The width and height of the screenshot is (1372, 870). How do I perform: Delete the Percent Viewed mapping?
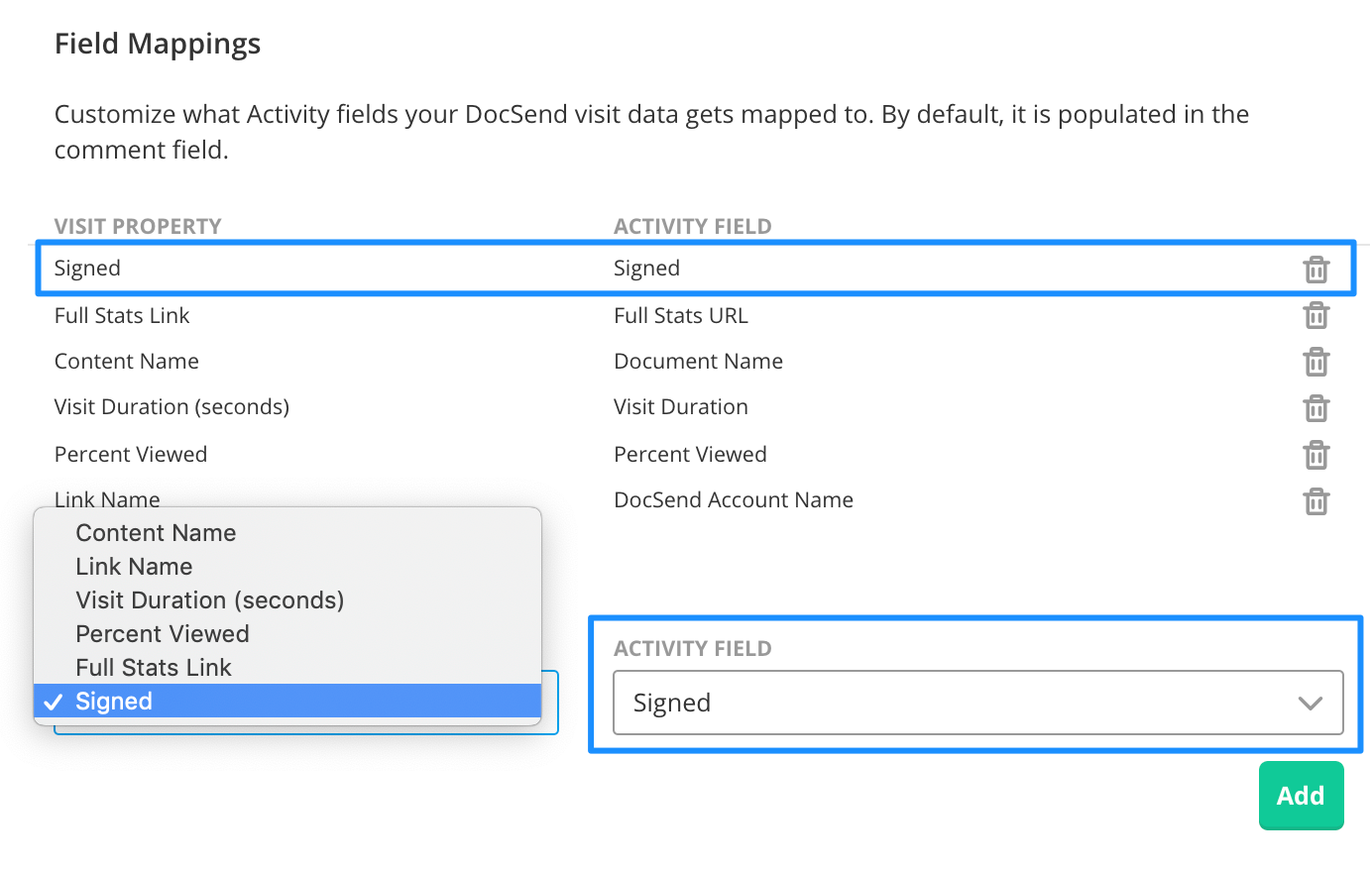pyautogui.click(x=1315, y=455)
